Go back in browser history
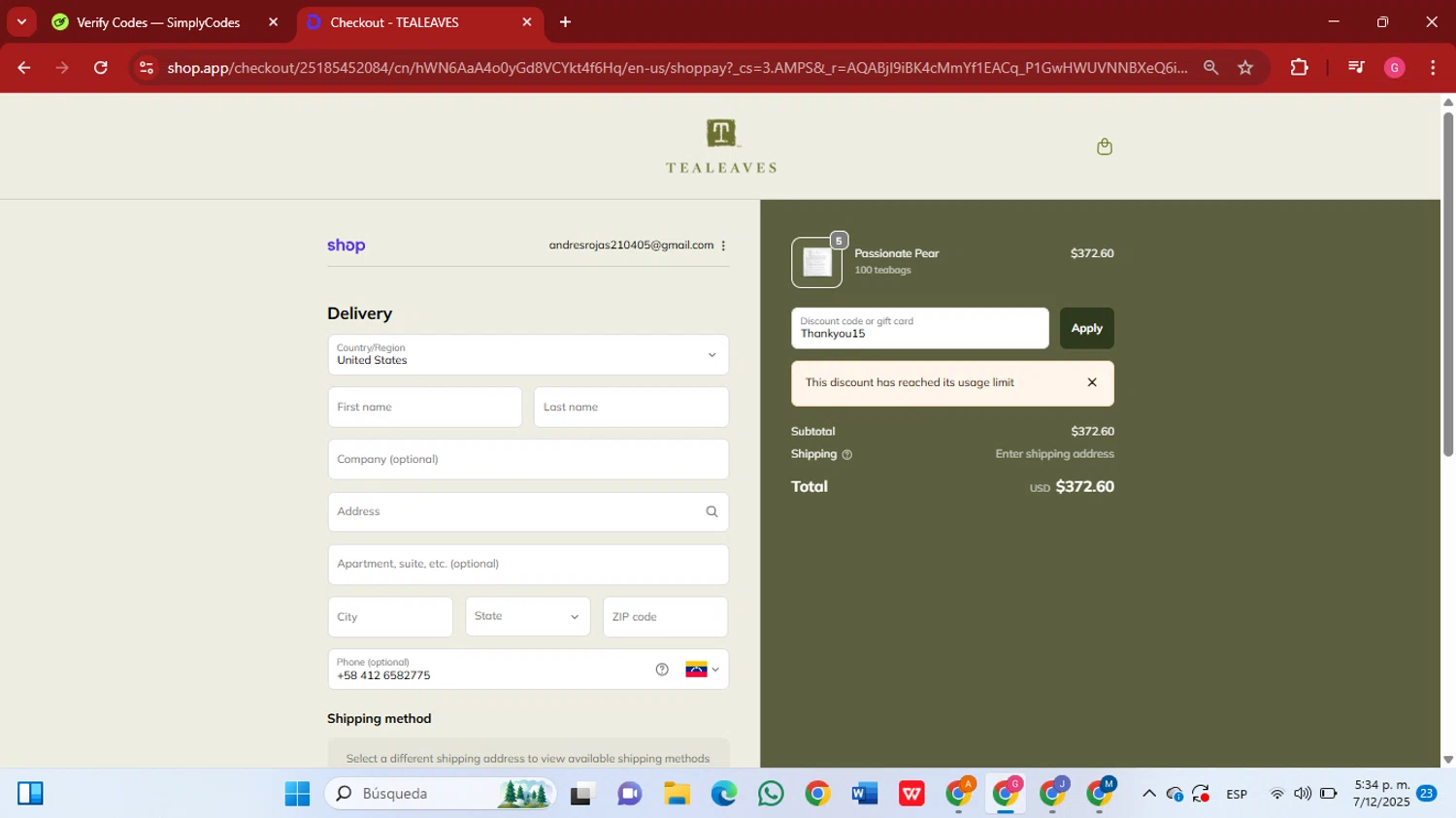1456x818 pixels. (x=24, y=68)
